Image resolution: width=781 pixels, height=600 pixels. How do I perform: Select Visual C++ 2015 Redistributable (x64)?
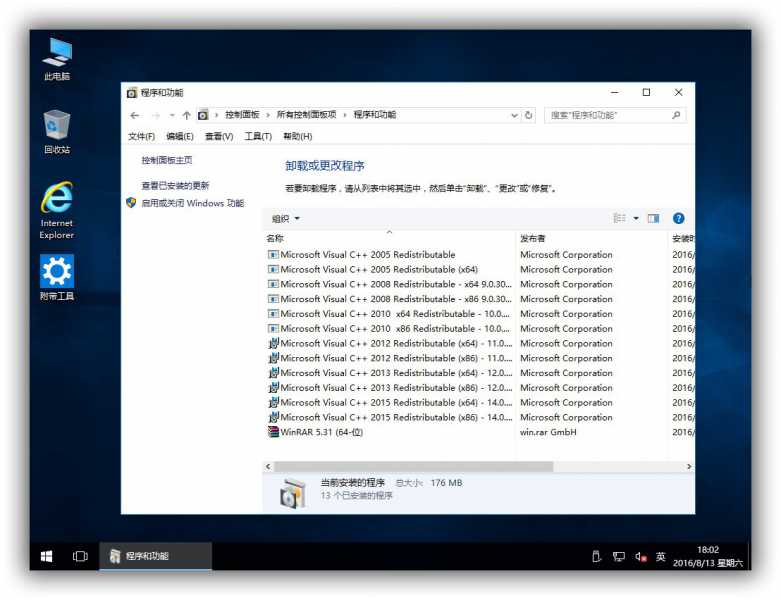click(389, 403)
